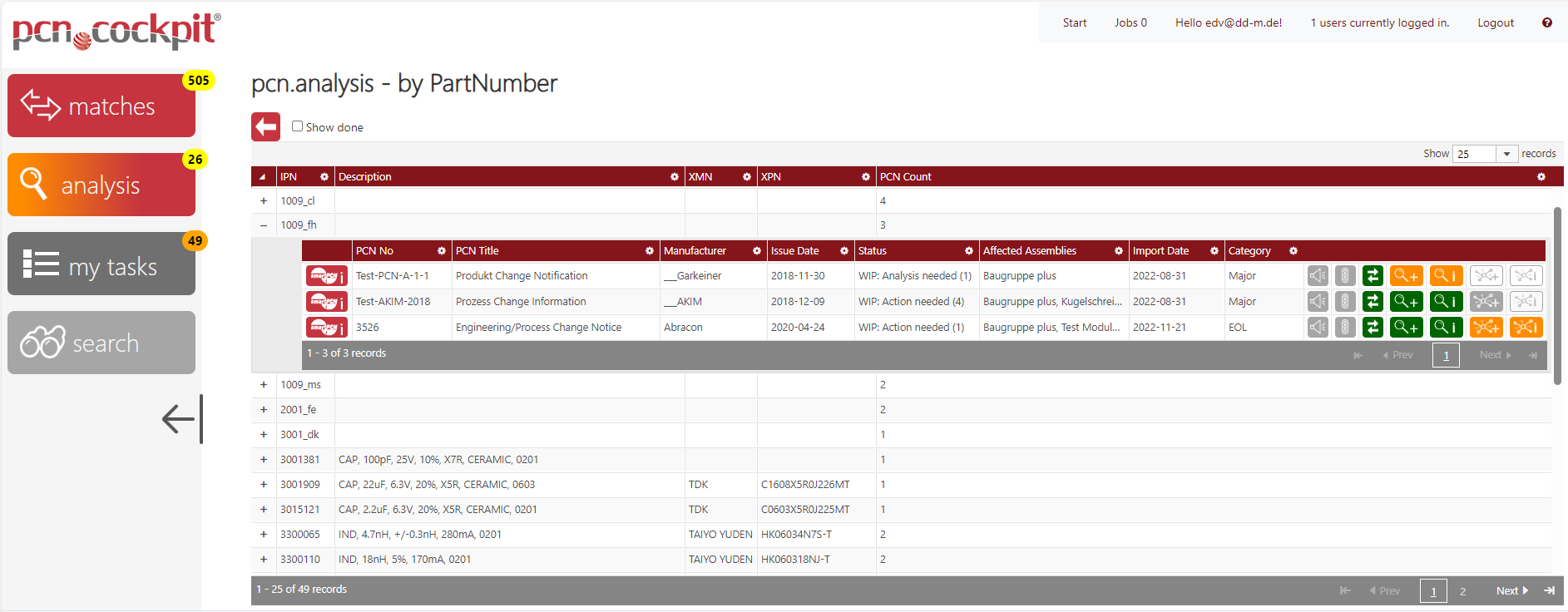
Task: Enable the Show done checkbox
Action: click(x=297, y=126)
